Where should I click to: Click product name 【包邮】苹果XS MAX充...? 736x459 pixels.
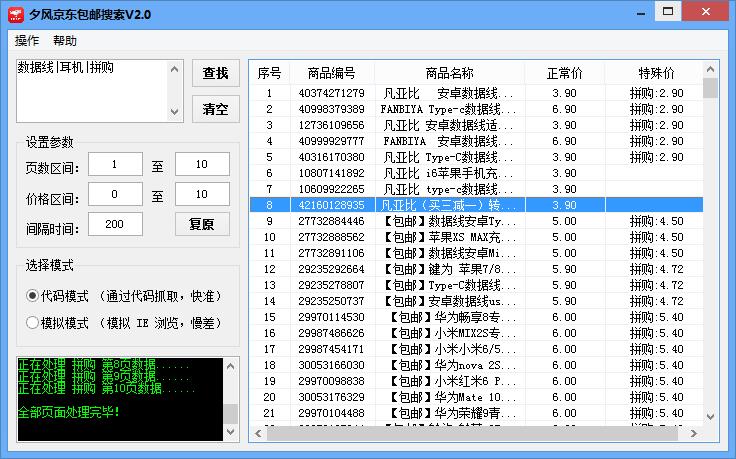pyautogui.click(x=449, y=237)
